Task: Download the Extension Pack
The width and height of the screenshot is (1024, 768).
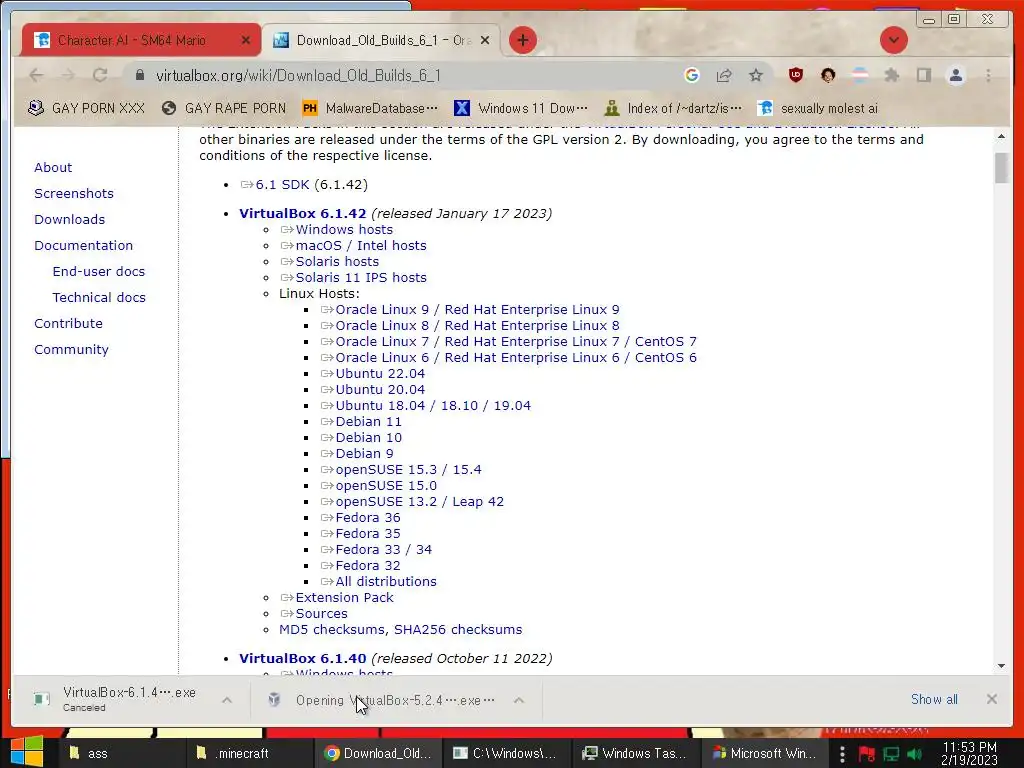Action: tap(344, 598)
